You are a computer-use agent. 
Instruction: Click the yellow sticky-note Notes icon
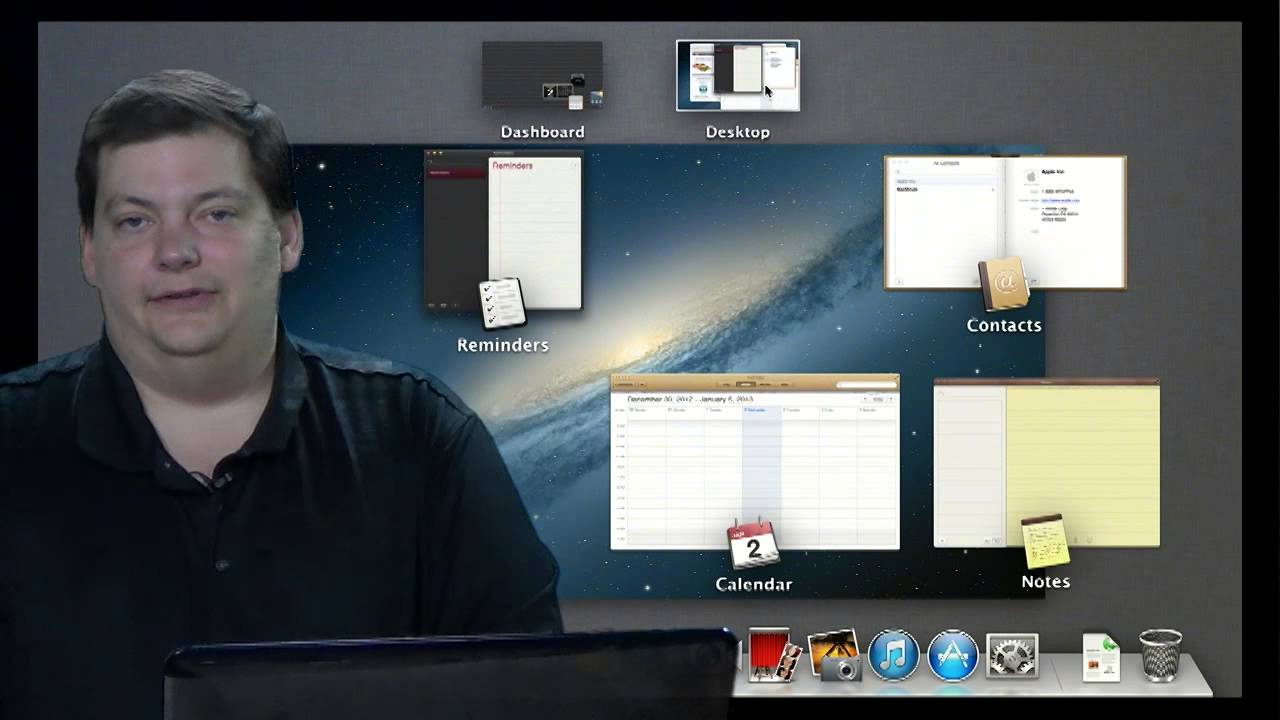1044,540
